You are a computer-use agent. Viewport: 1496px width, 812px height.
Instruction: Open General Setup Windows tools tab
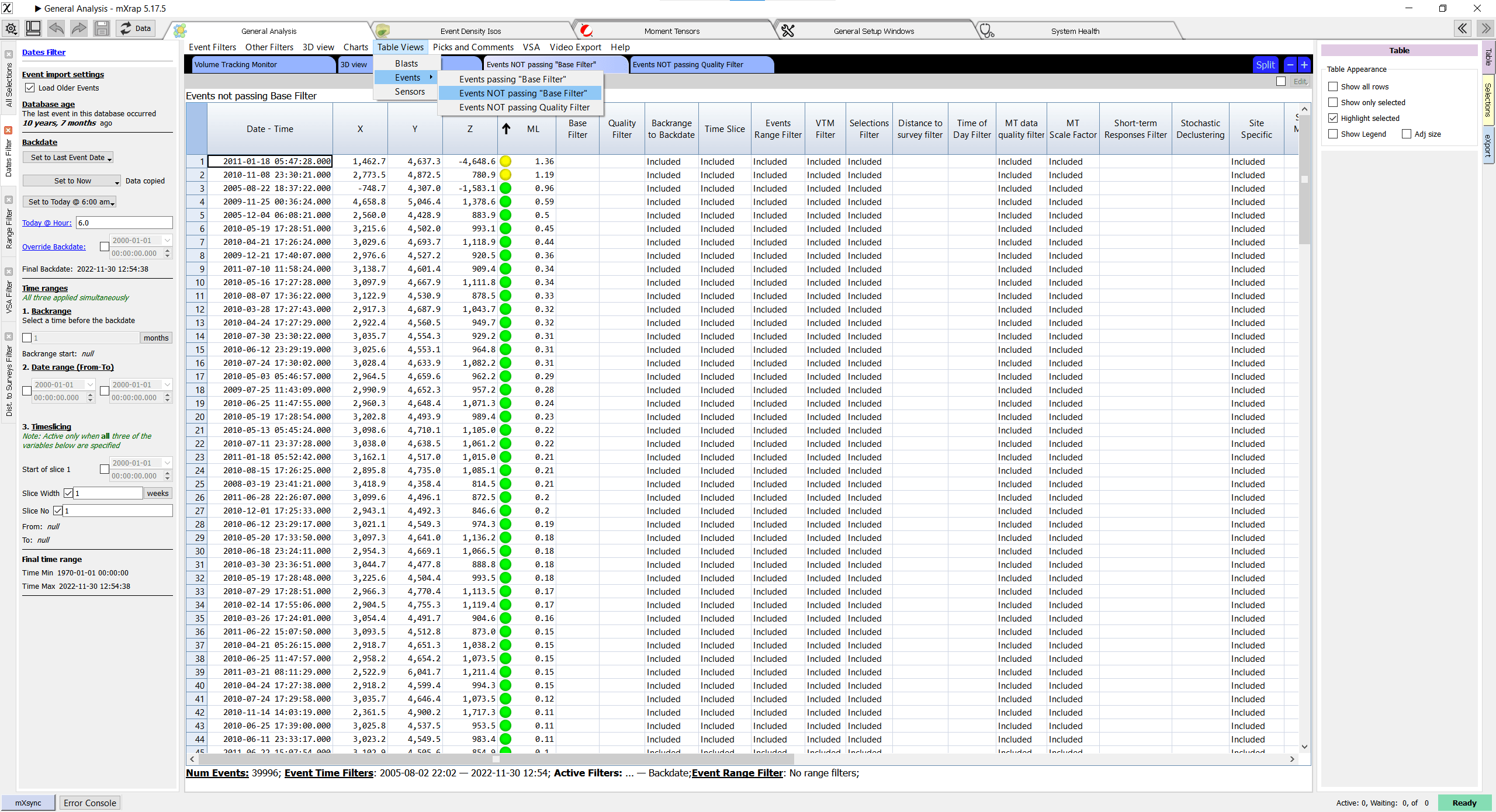pyautogui.click(x=873, y=31)
